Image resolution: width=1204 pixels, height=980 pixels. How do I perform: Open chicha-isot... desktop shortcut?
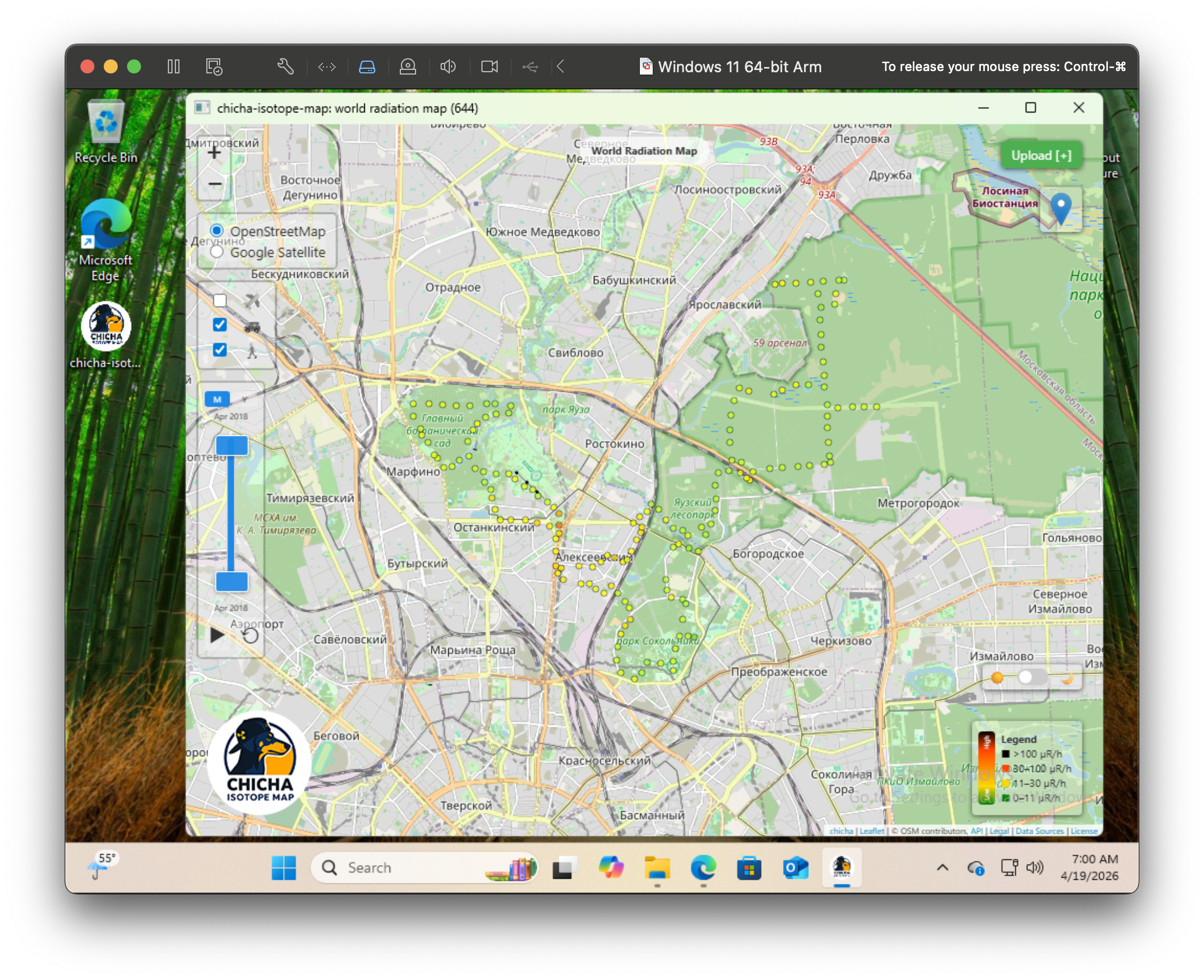105,336
